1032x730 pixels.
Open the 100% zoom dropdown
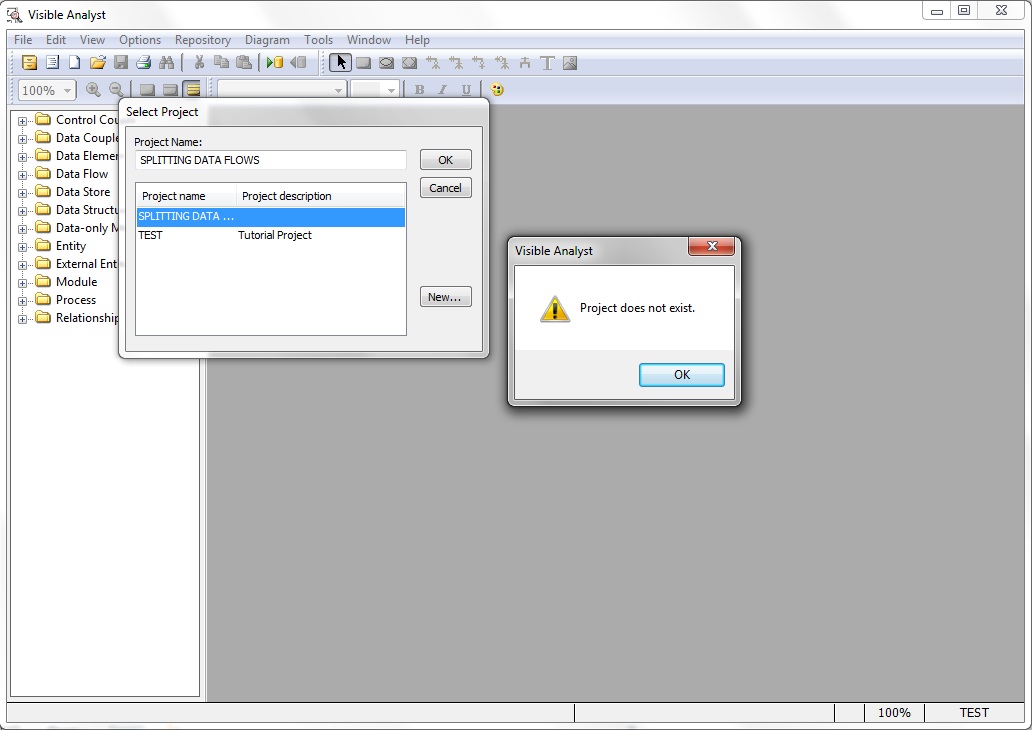[66, 90]
